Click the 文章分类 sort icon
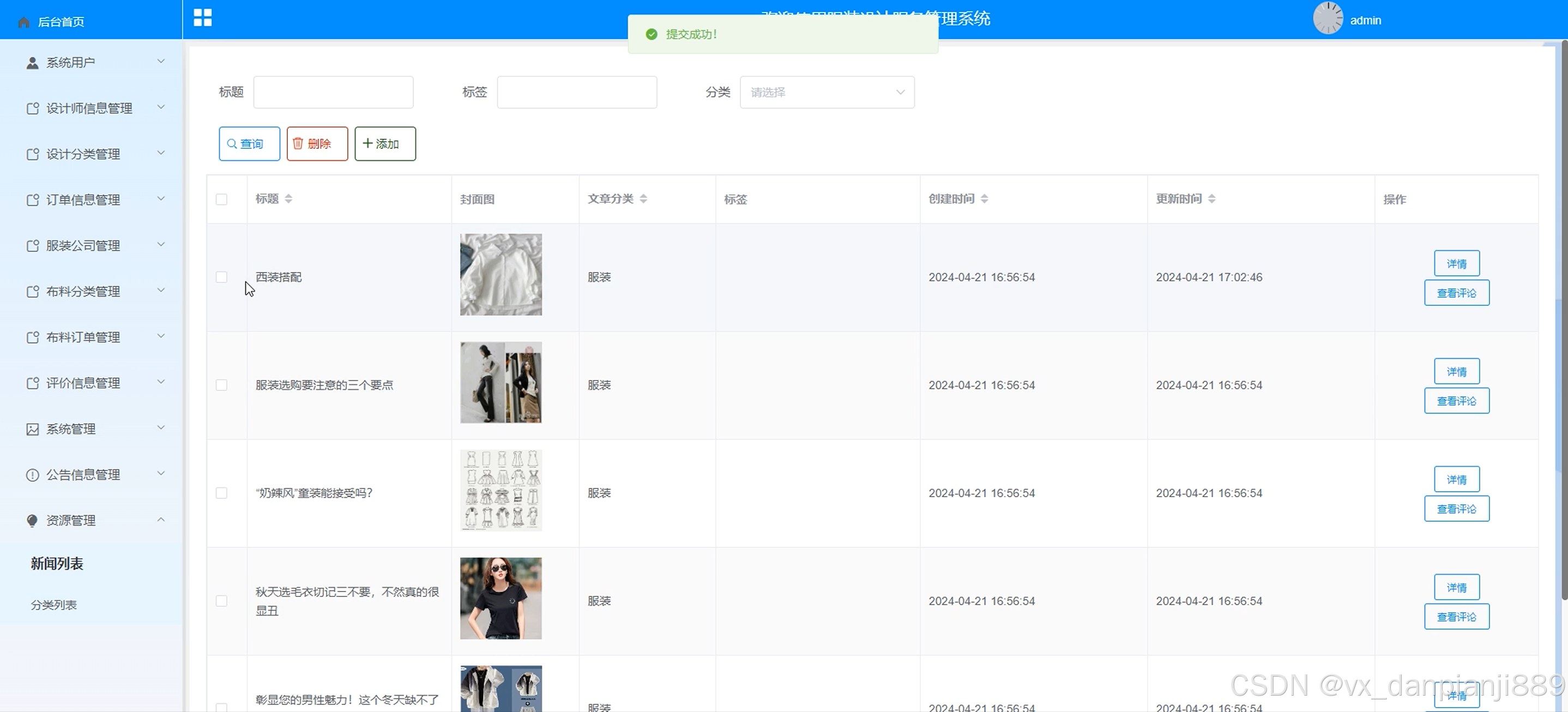The image size is (1568, 712). 643,199
